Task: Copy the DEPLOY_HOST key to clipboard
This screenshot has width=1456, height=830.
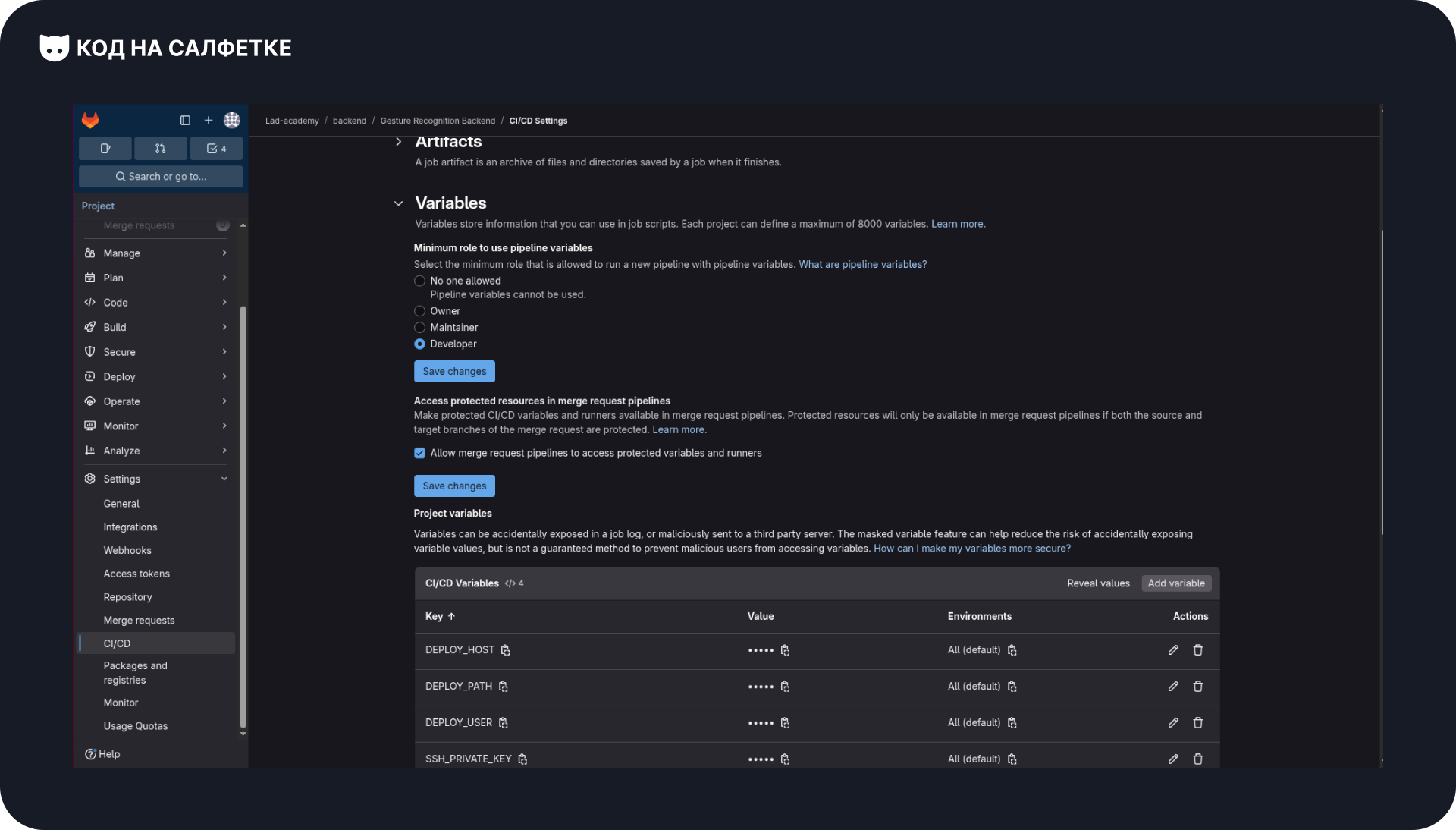Action: 506,650
